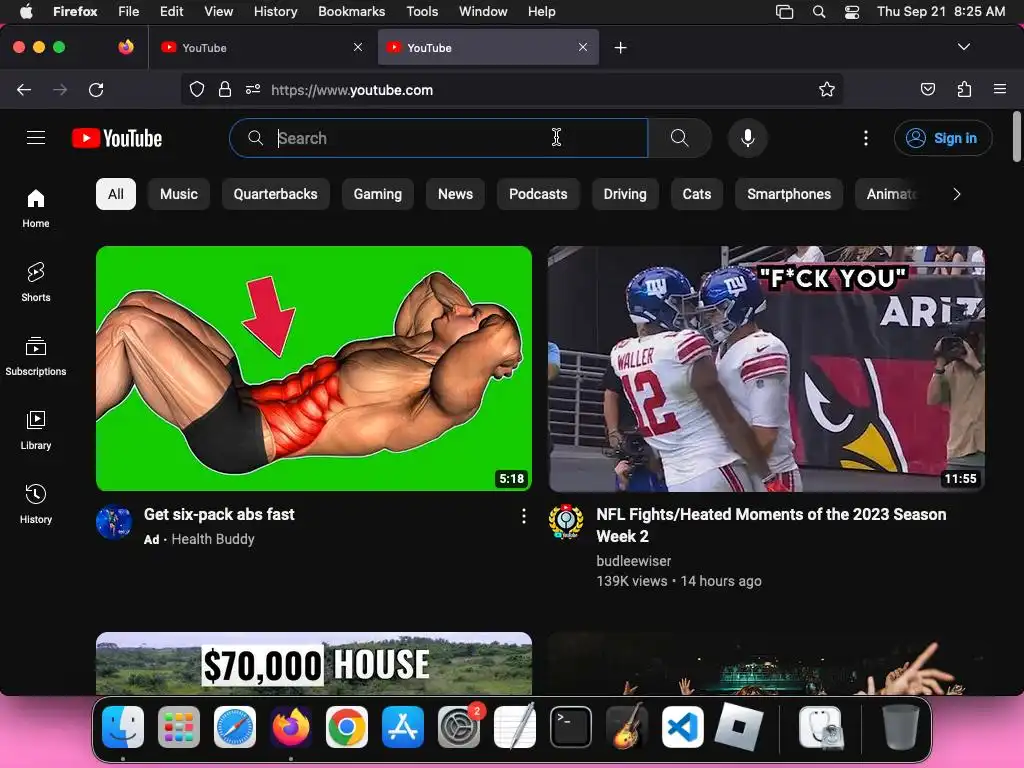1024x768 pixels.
Task: Select the Smartphones filter chip
Action: [789, 194]
